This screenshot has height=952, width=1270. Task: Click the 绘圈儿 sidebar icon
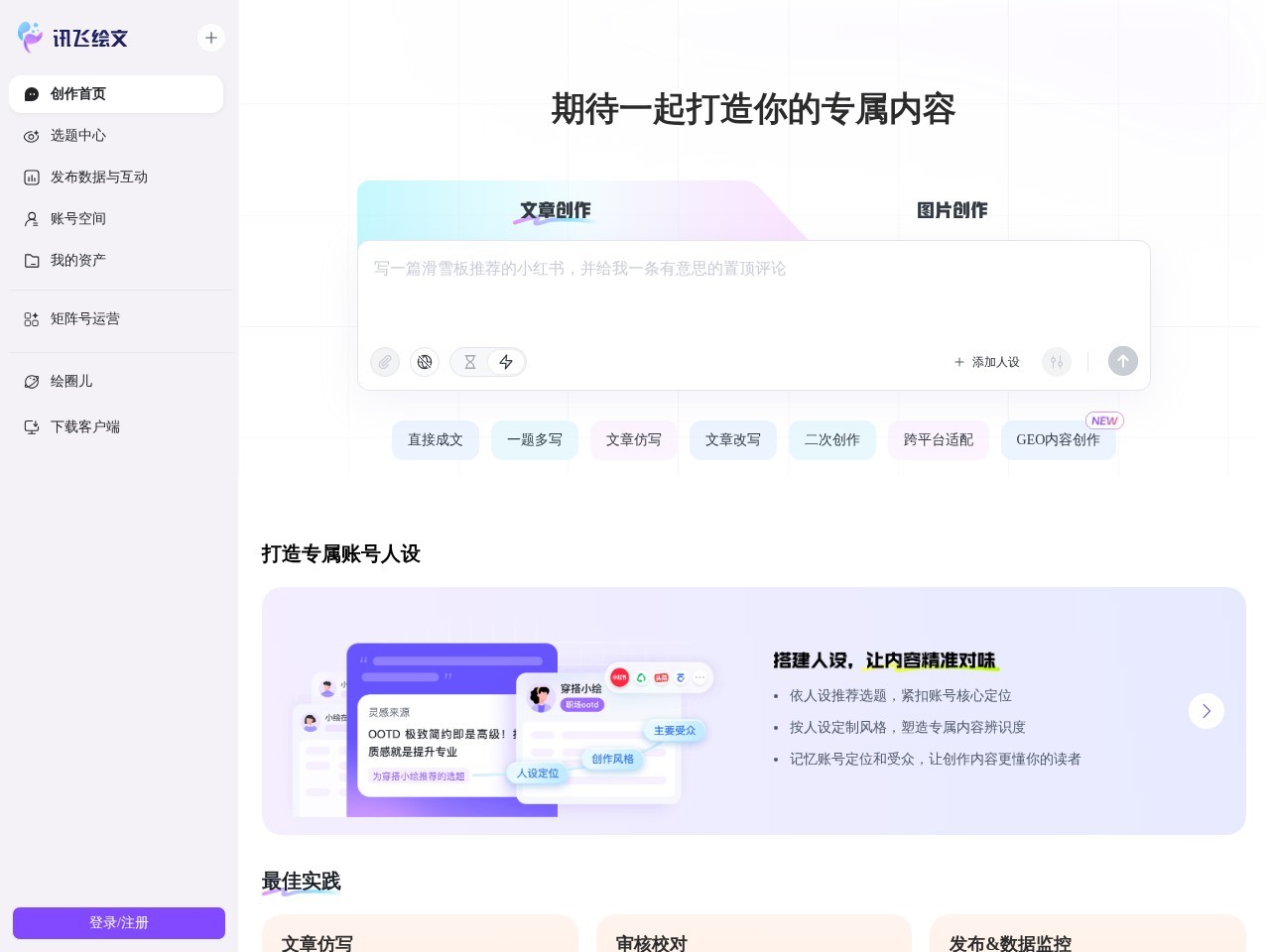71,381
